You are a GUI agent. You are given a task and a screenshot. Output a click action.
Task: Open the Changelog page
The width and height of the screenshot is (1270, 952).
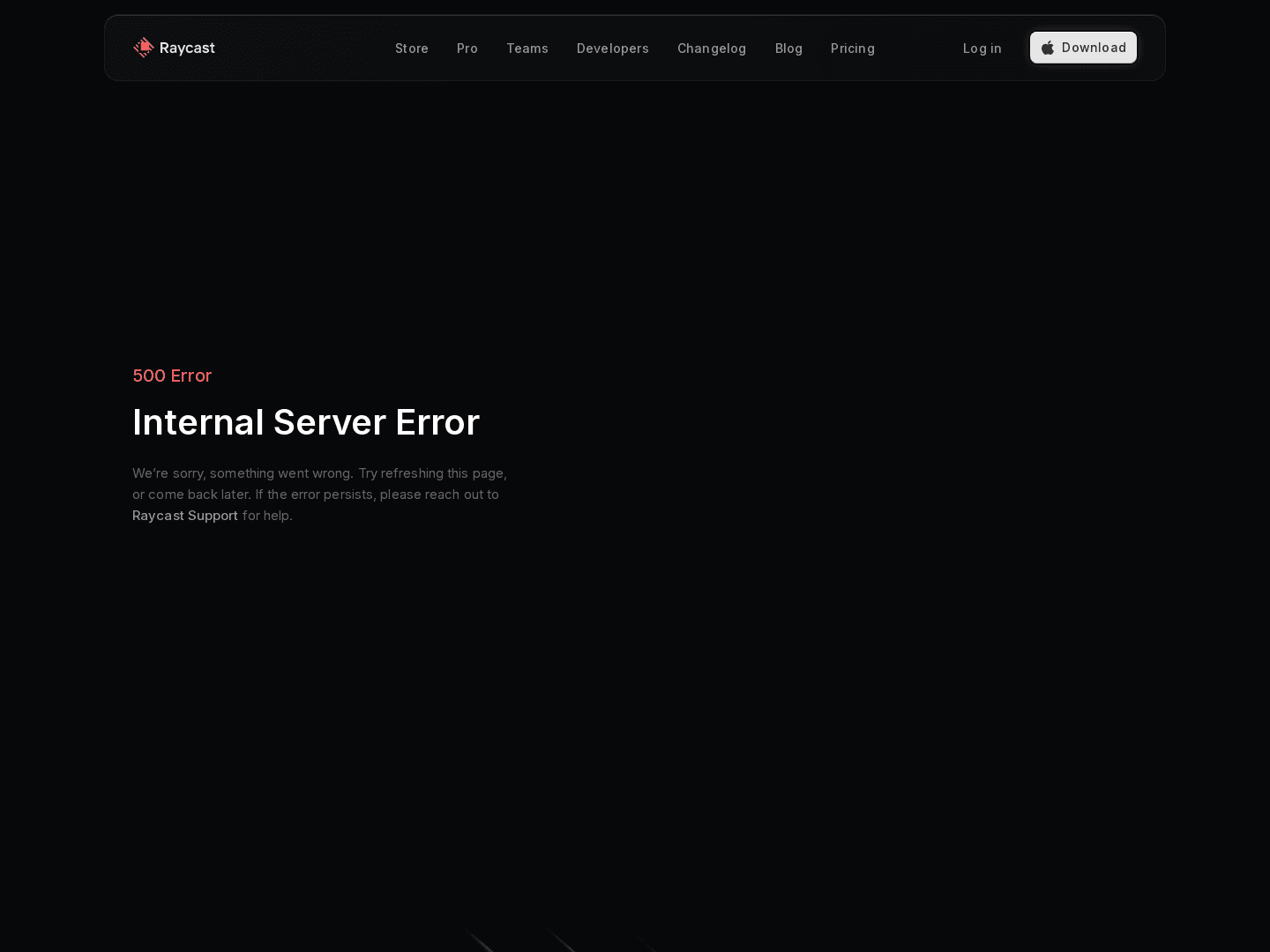(712, 48)
